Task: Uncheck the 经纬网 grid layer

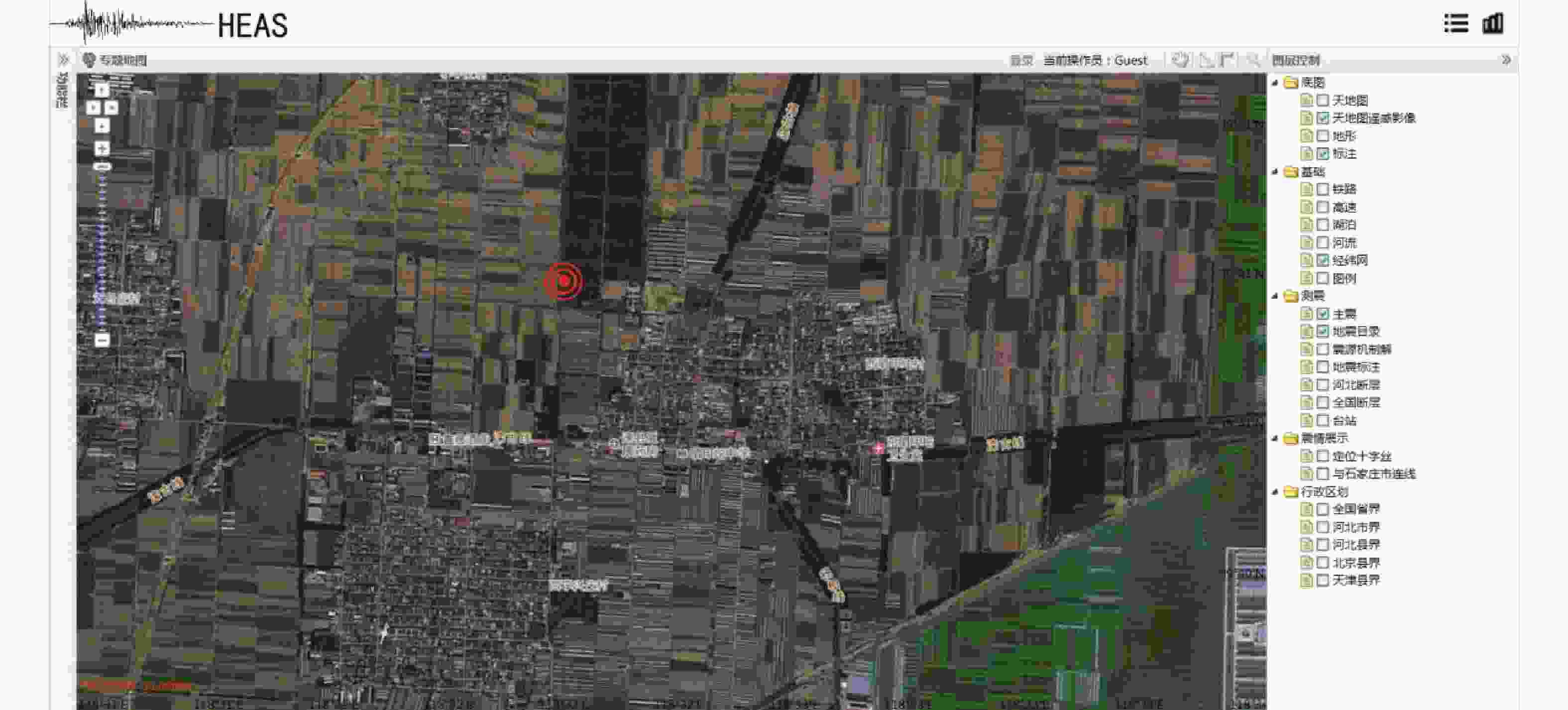Action: coord(1322,260)
